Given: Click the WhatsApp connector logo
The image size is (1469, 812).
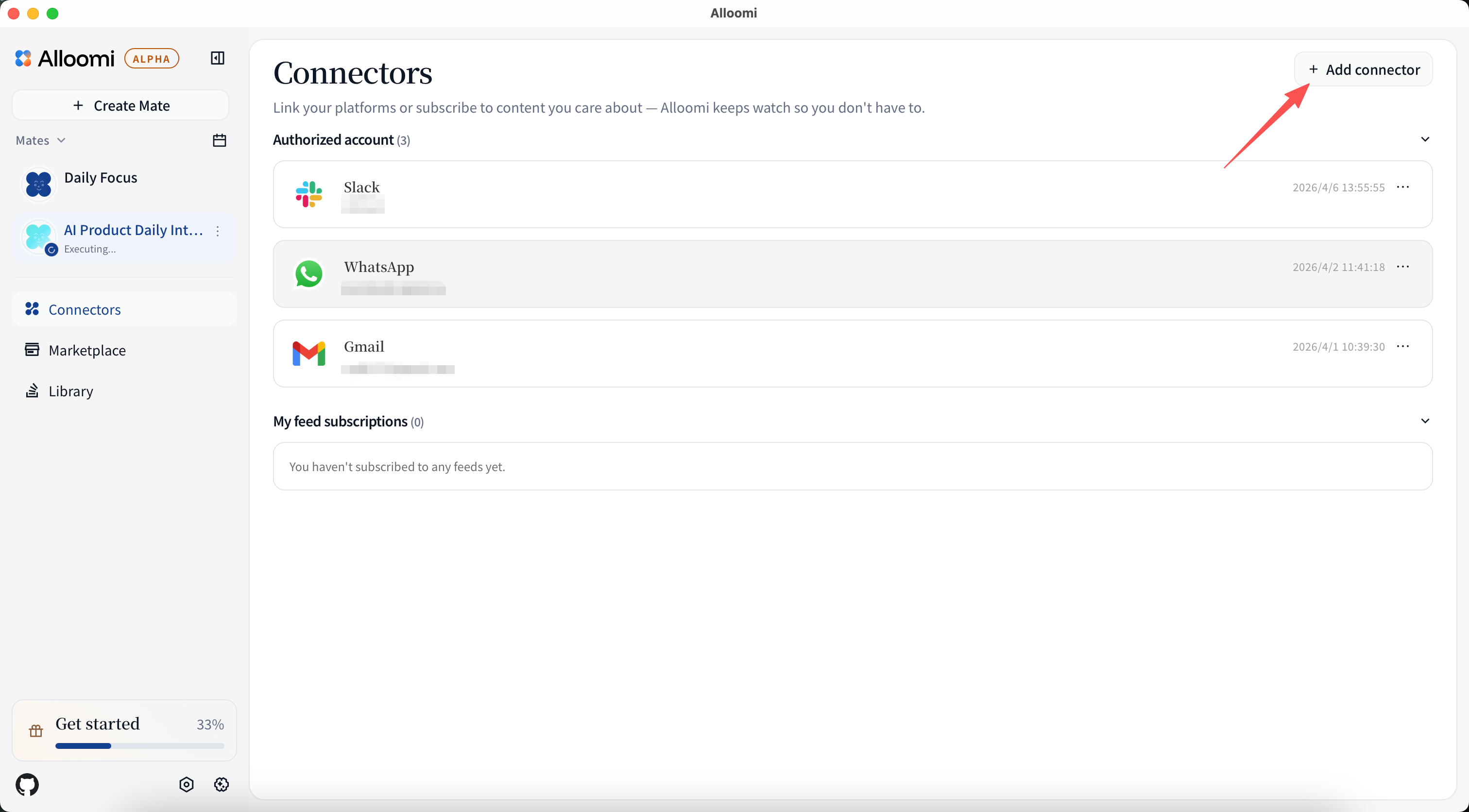Looking at the screenshot, I should coord(308,274).
